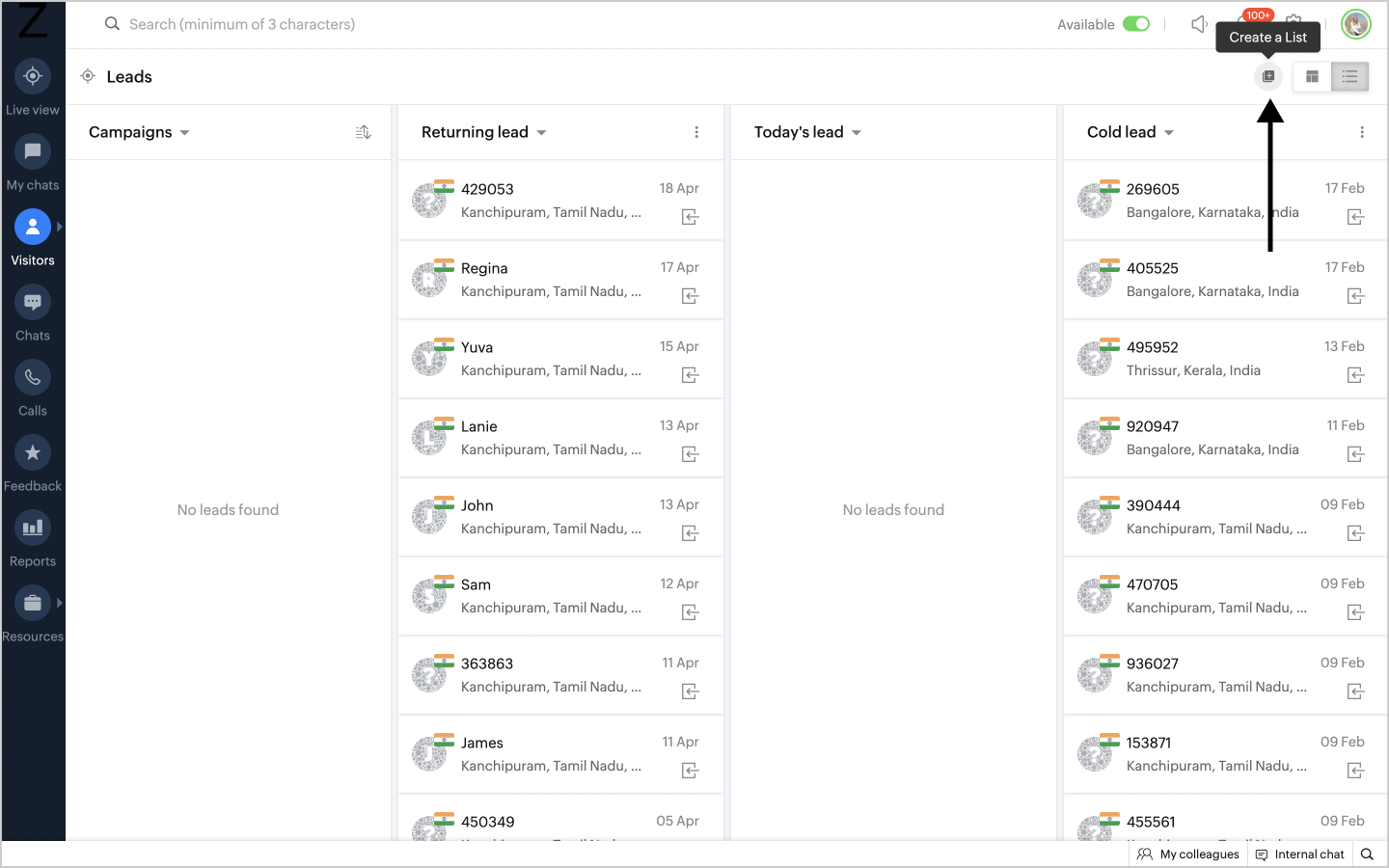Switch to list view layout
The image size is (1389, 868).
click(1349, 76)
